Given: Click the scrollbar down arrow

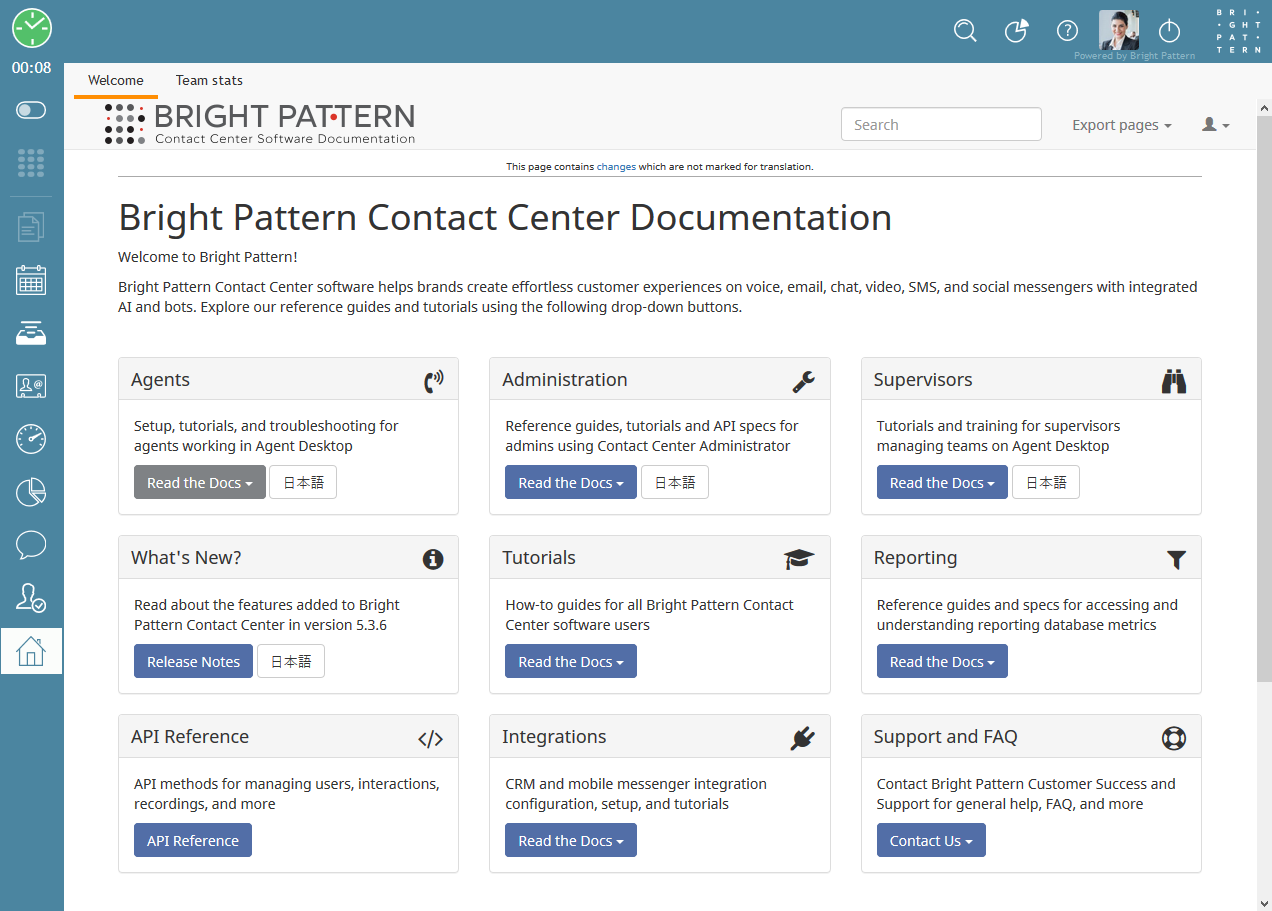Looking at the screenshot, I should pos(1264,903).
